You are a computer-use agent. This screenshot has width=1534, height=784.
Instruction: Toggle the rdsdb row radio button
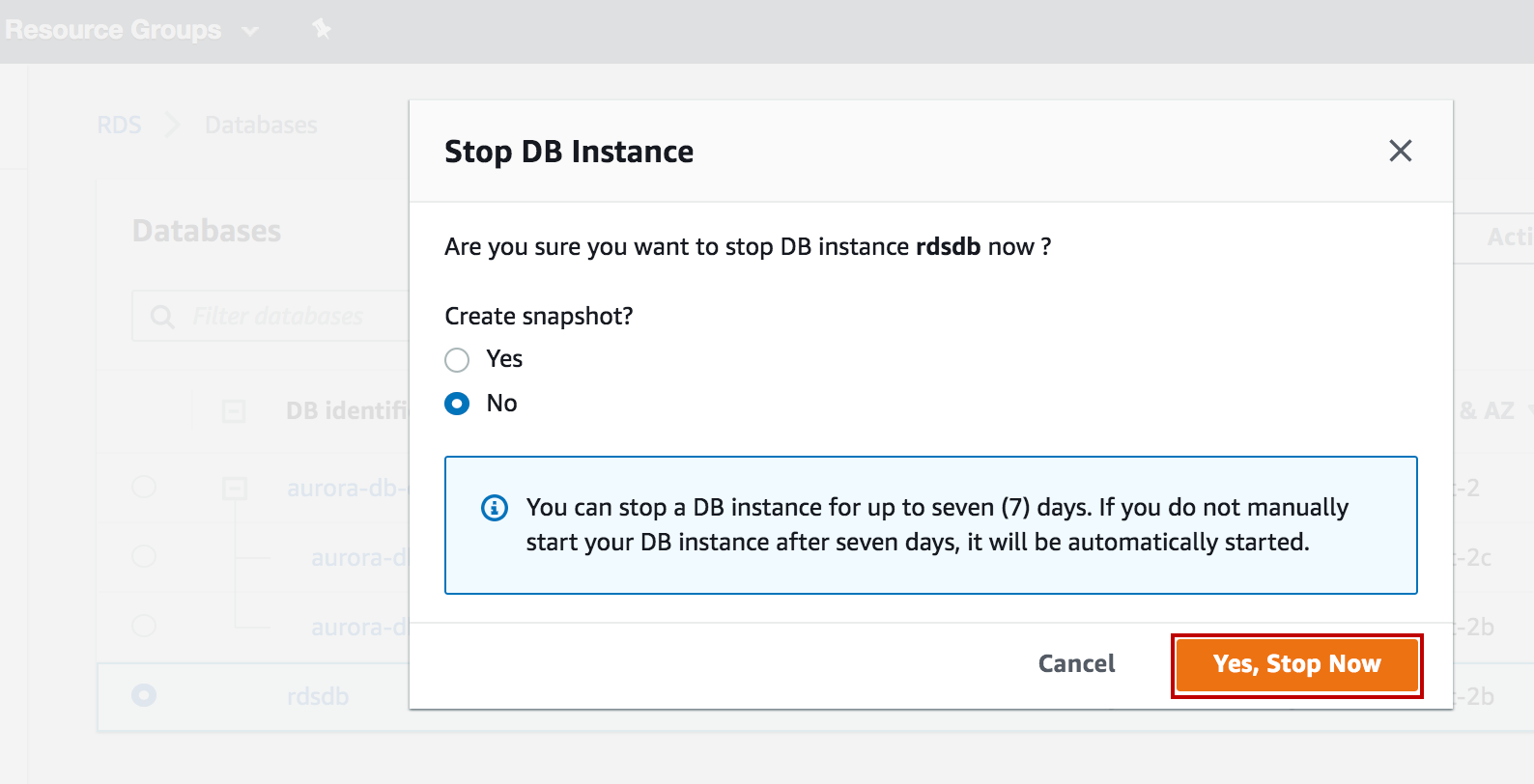(x=144, y=695)
